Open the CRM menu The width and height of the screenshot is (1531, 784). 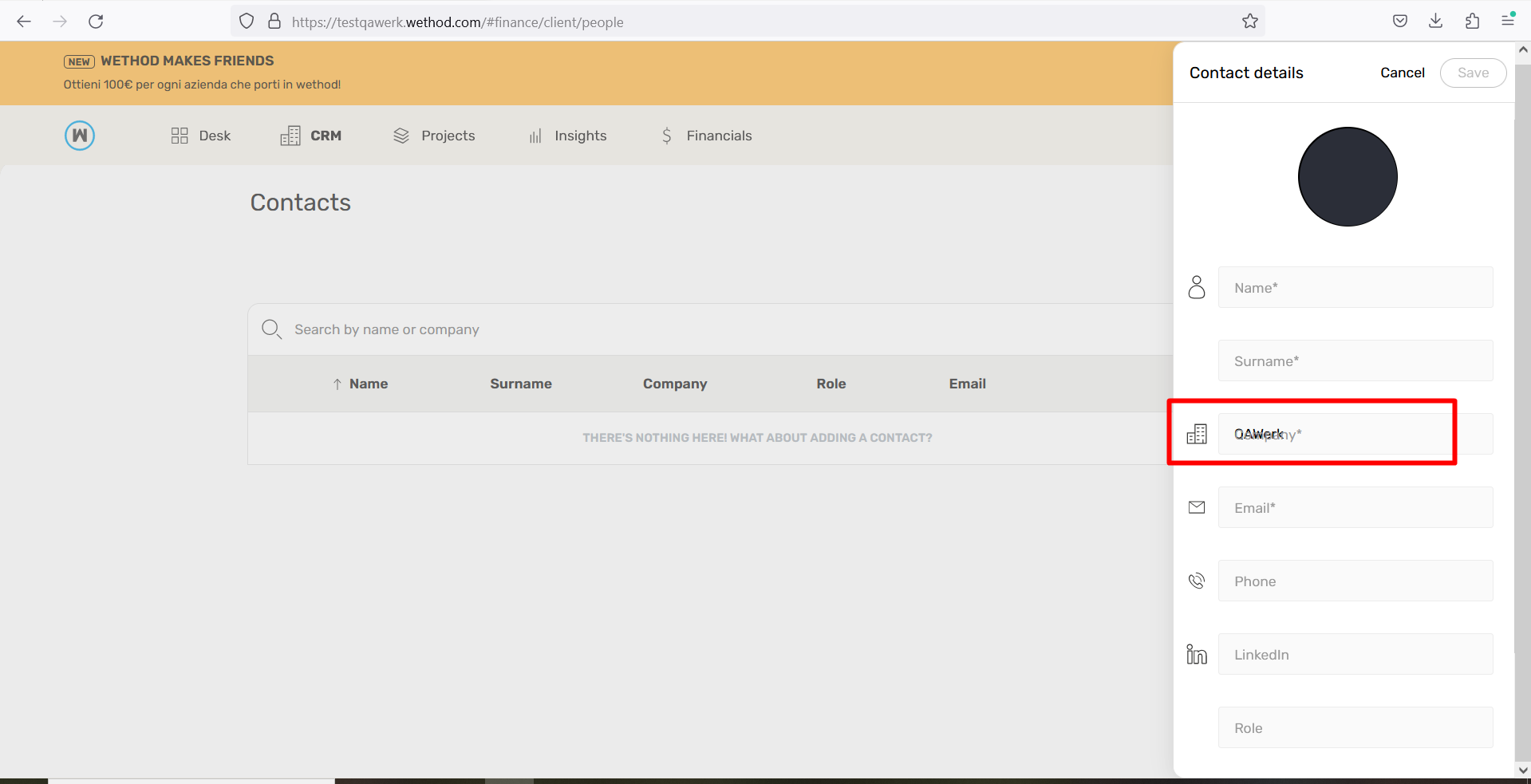click(x=311, y=136)
